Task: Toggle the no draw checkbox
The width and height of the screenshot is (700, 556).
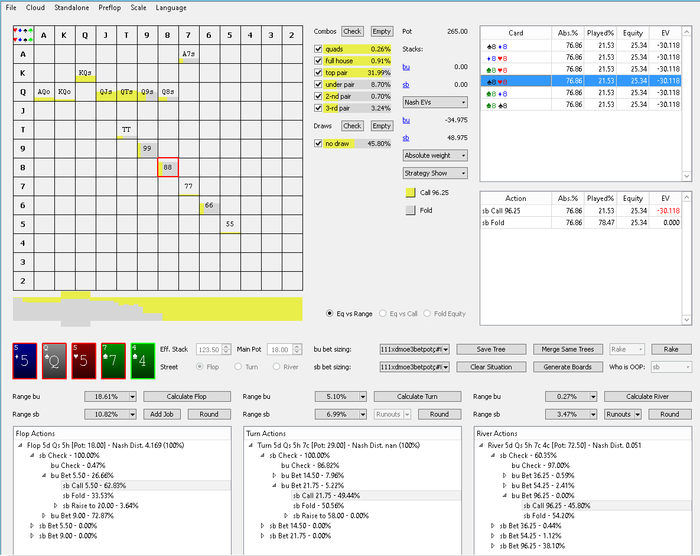Action: click(318, 143)
